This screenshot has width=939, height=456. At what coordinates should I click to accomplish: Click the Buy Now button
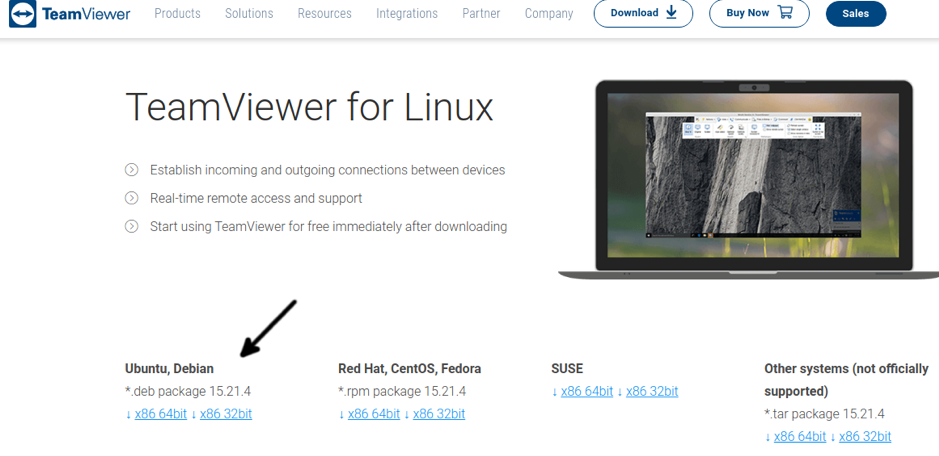(x=759, y=13)
